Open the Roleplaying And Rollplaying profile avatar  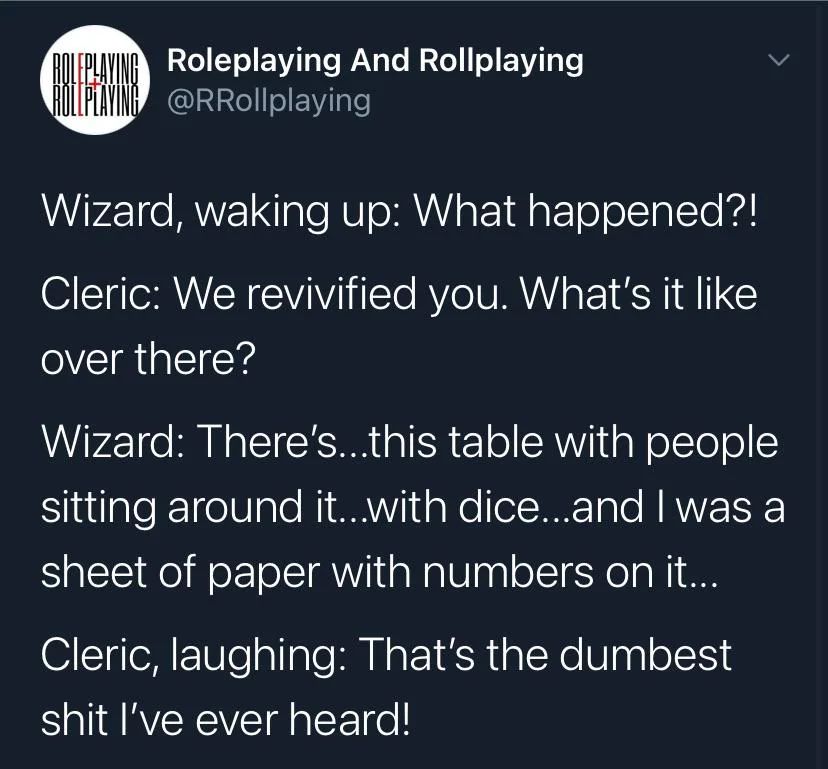tap(95, 80)
